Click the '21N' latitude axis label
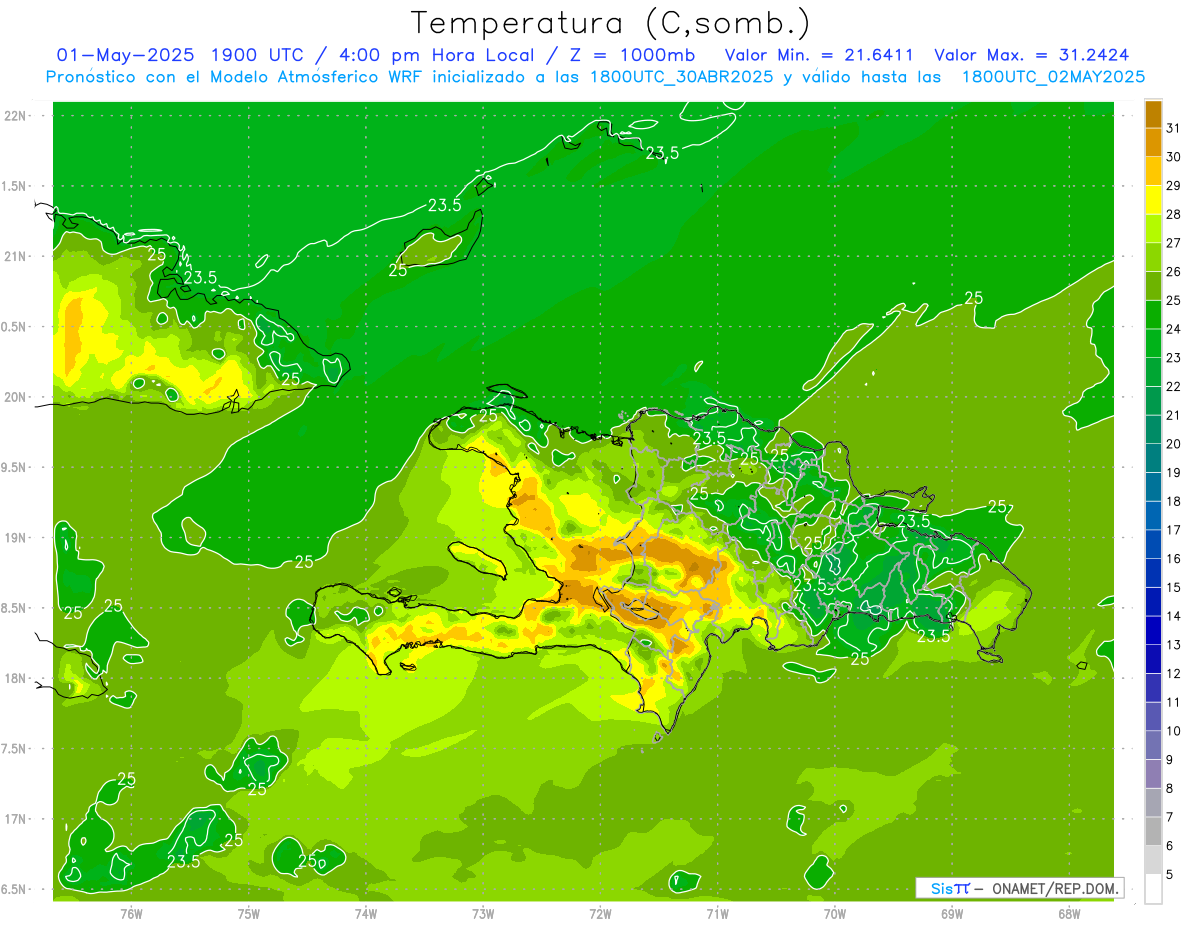 (x=14, y=256)
